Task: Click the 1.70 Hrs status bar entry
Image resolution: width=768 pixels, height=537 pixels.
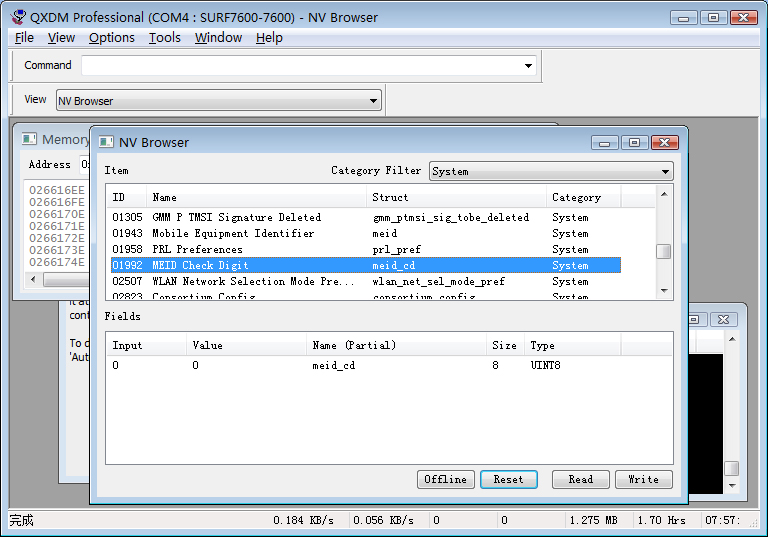Action: tap(661, 520)
